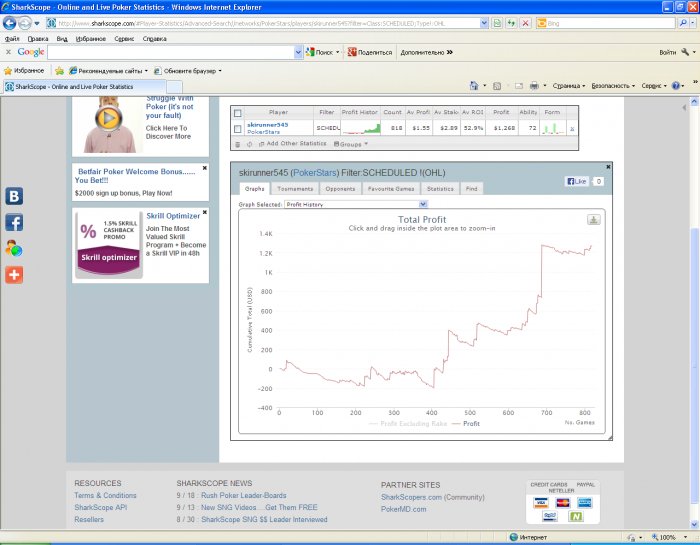
Task: Delete selected rows trash icon in table footer
Action: point(238,144)
